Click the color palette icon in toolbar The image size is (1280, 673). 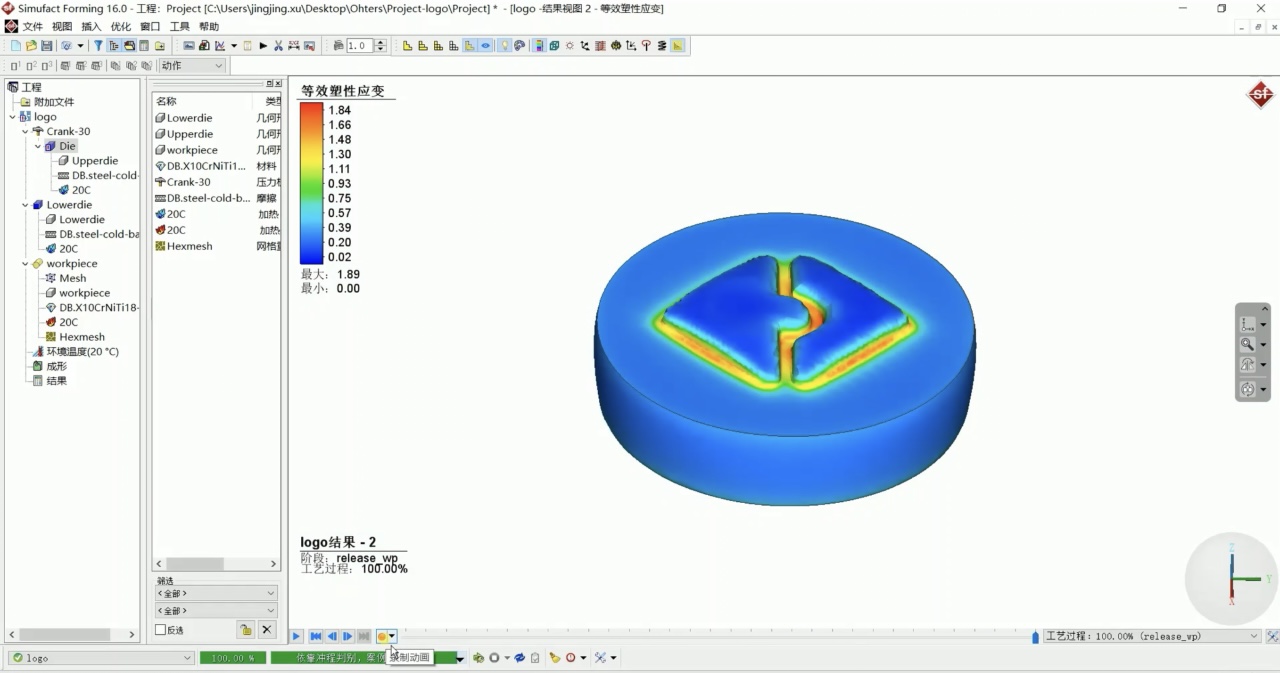pyautogui.click(x=520, y=46)
